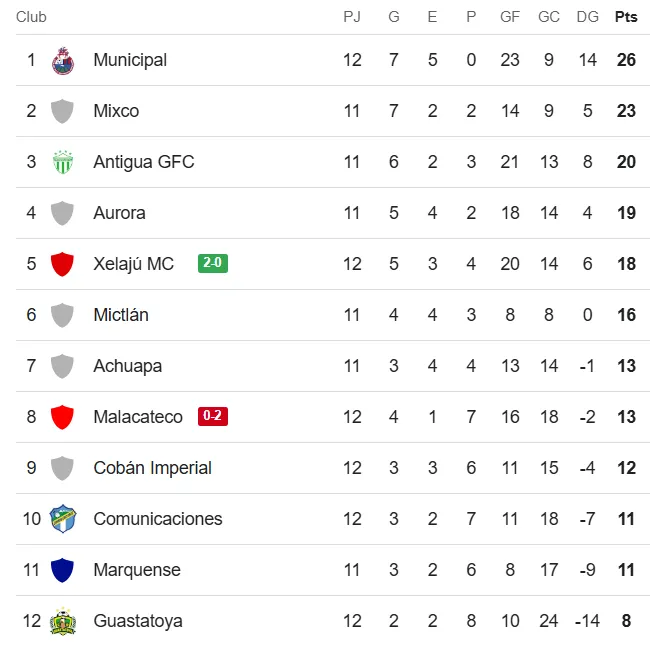Click the green 2-0 live score badge
The image size is (650, 656).
pyautogui.click(x=213, y=264)
